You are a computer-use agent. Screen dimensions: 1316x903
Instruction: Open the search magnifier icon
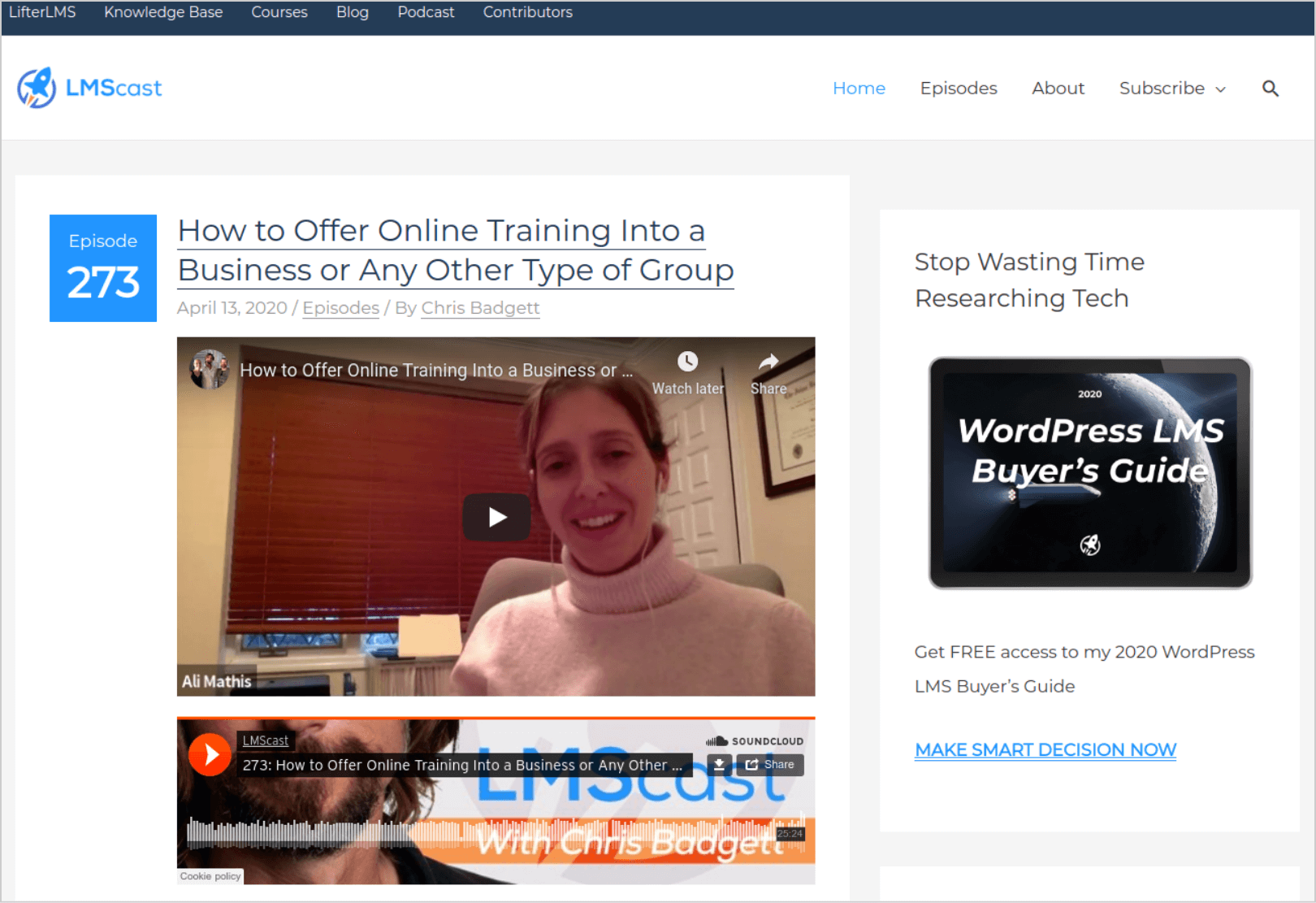(1271, 89)
